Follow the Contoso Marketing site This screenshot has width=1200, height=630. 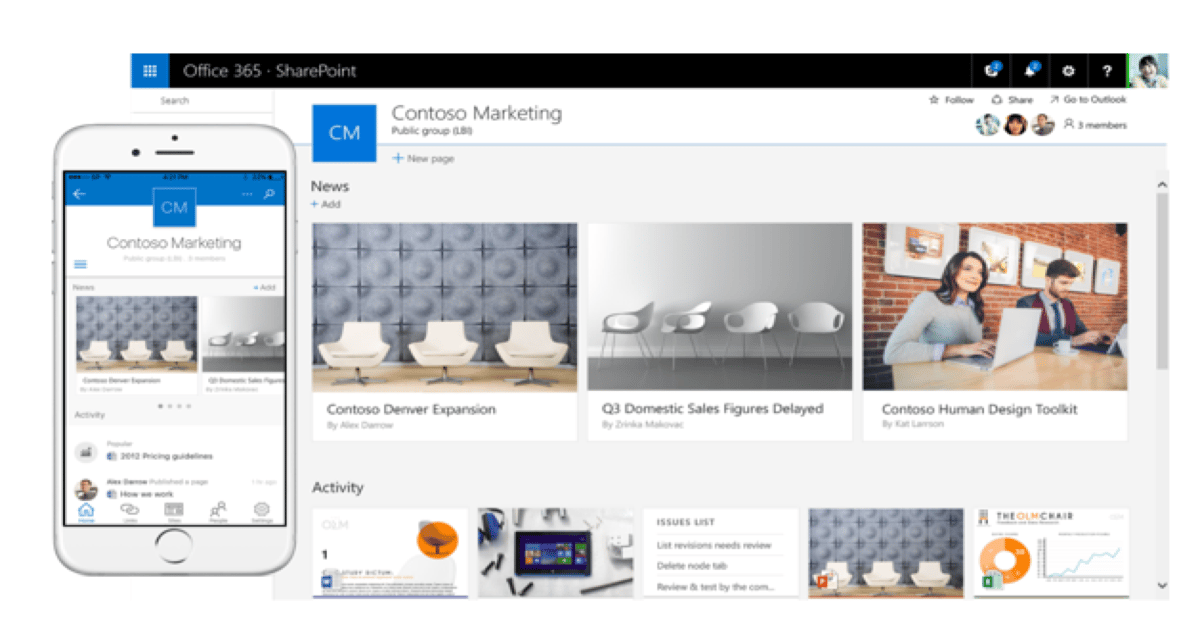coord(948,99)
